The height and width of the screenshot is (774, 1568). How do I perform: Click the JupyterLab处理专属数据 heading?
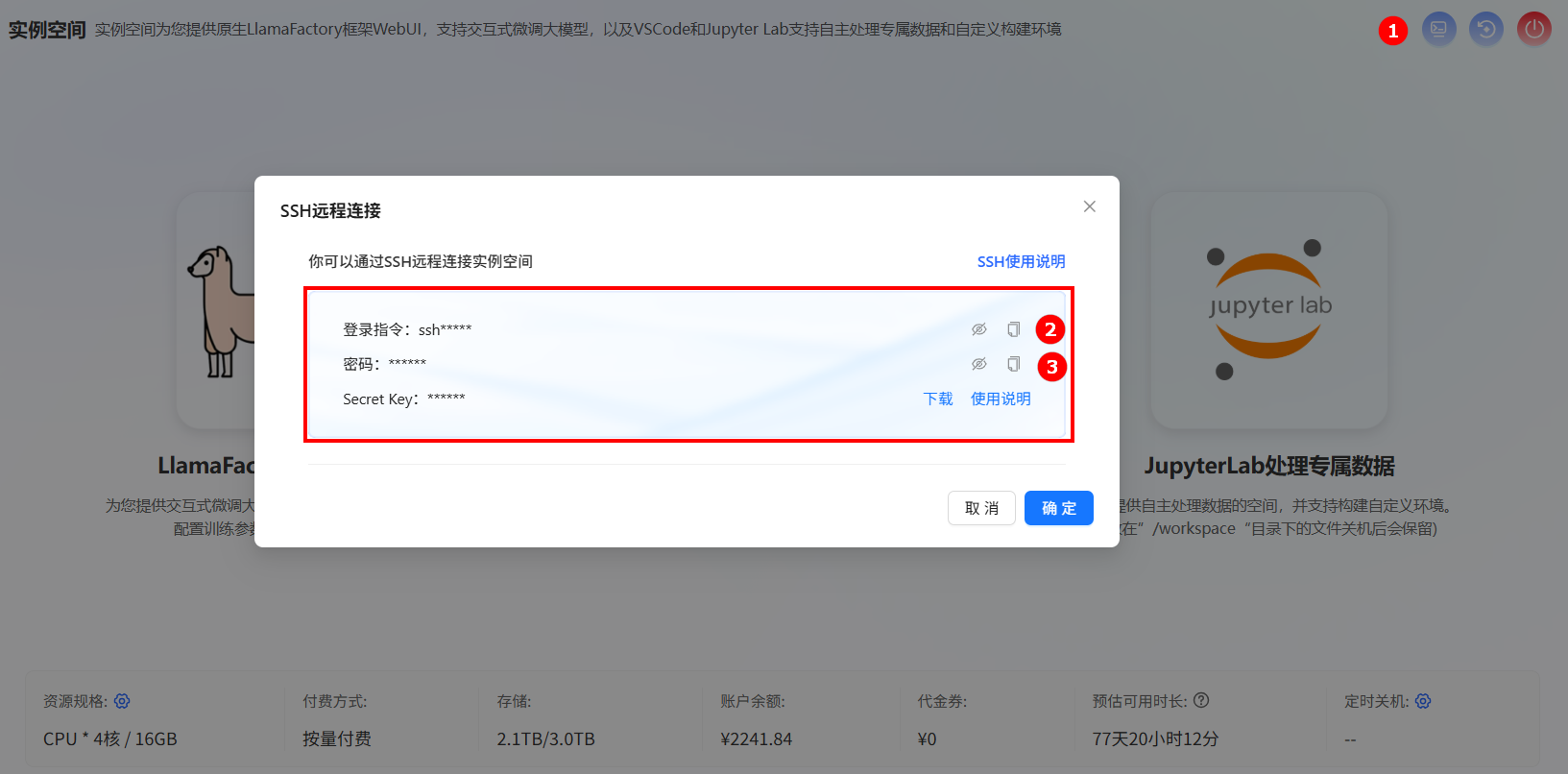pyautogui.click(x=1268, y=466)
